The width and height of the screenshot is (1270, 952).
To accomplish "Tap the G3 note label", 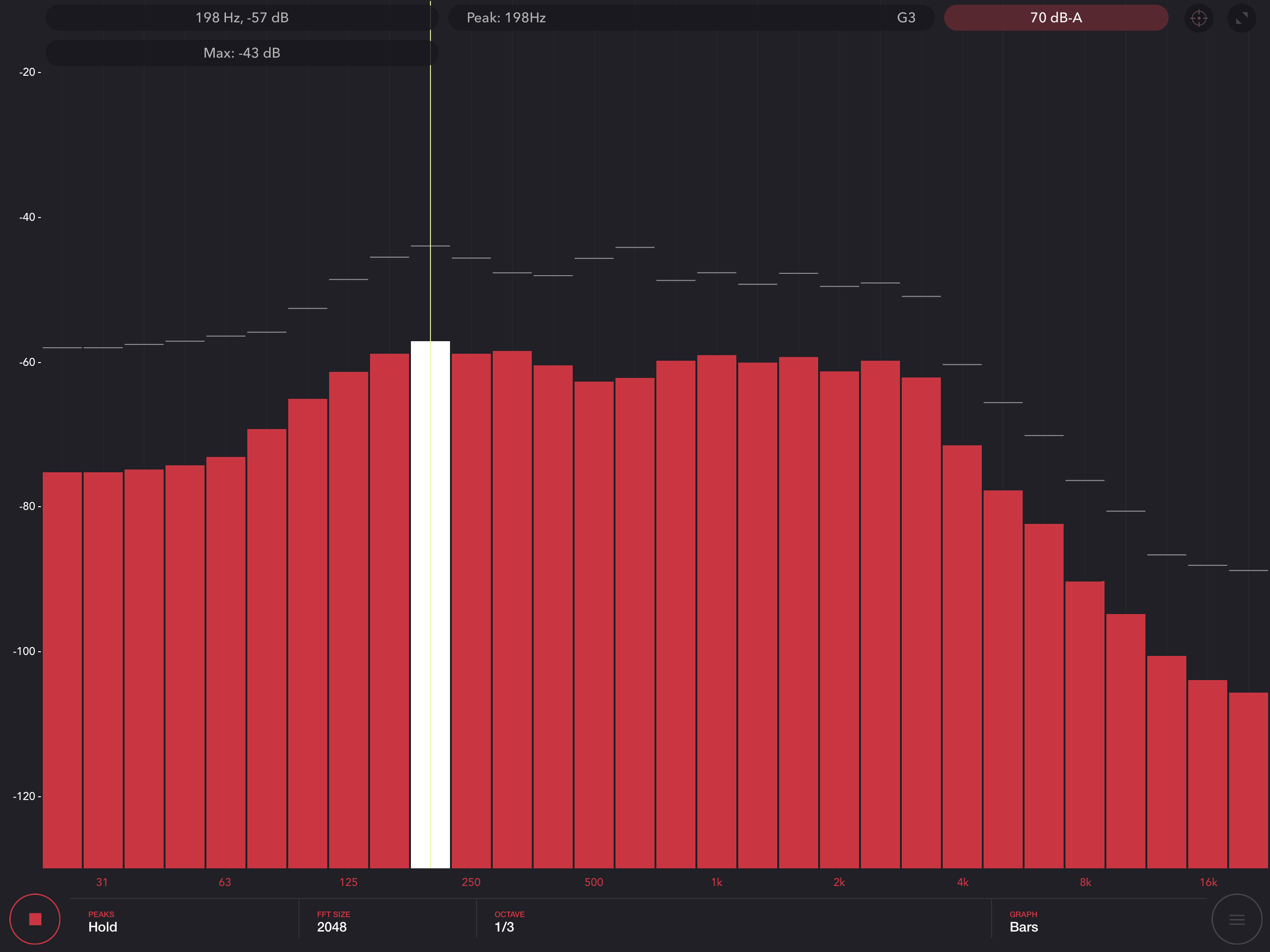I will (906, 18).
